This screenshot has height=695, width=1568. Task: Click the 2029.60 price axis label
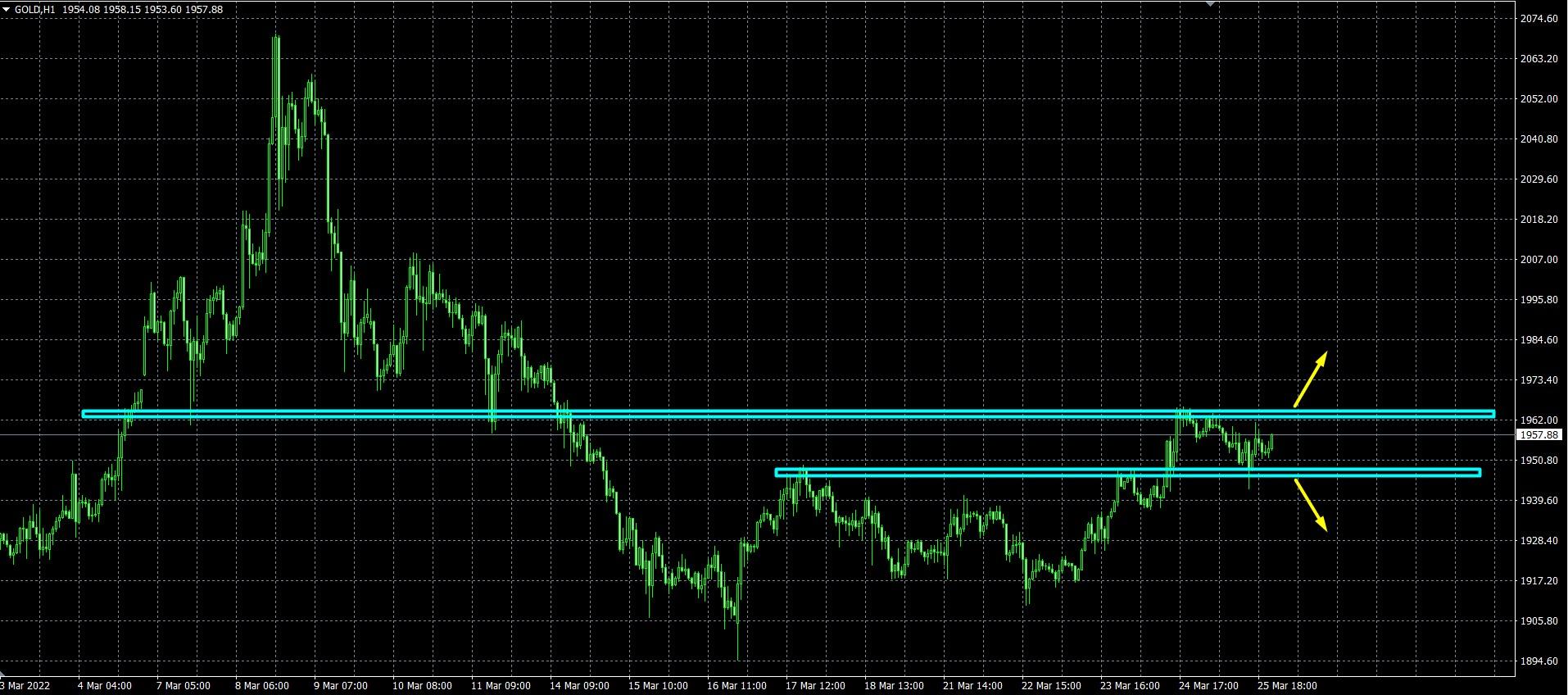[x=1539, y=179]
